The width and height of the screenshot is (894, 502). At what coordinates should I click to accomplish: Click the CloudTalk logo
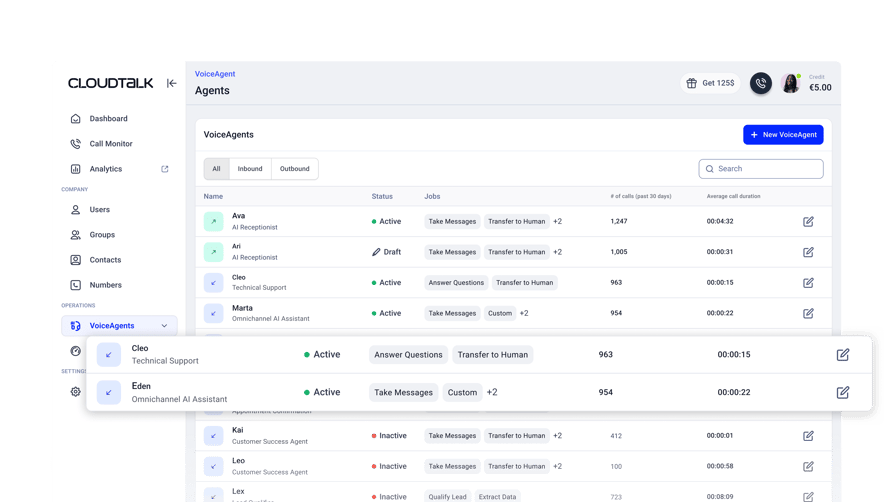click(111, 83)
